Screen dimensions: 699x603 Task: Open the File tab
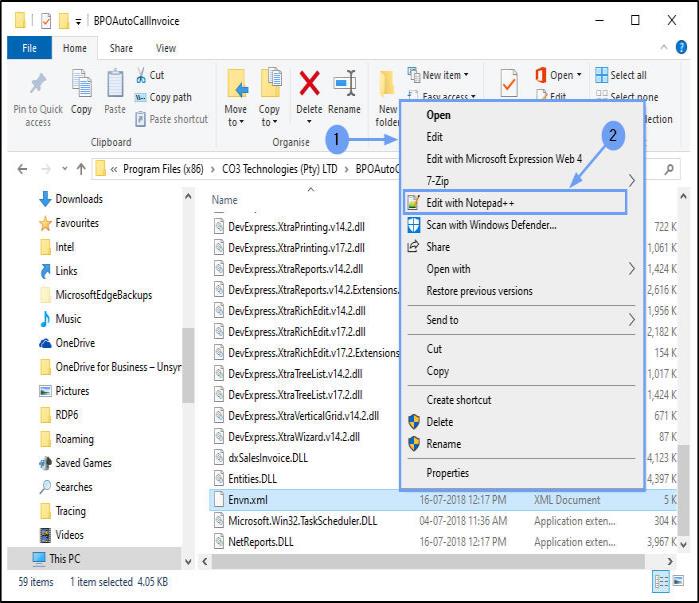click(x=29, y=48)
